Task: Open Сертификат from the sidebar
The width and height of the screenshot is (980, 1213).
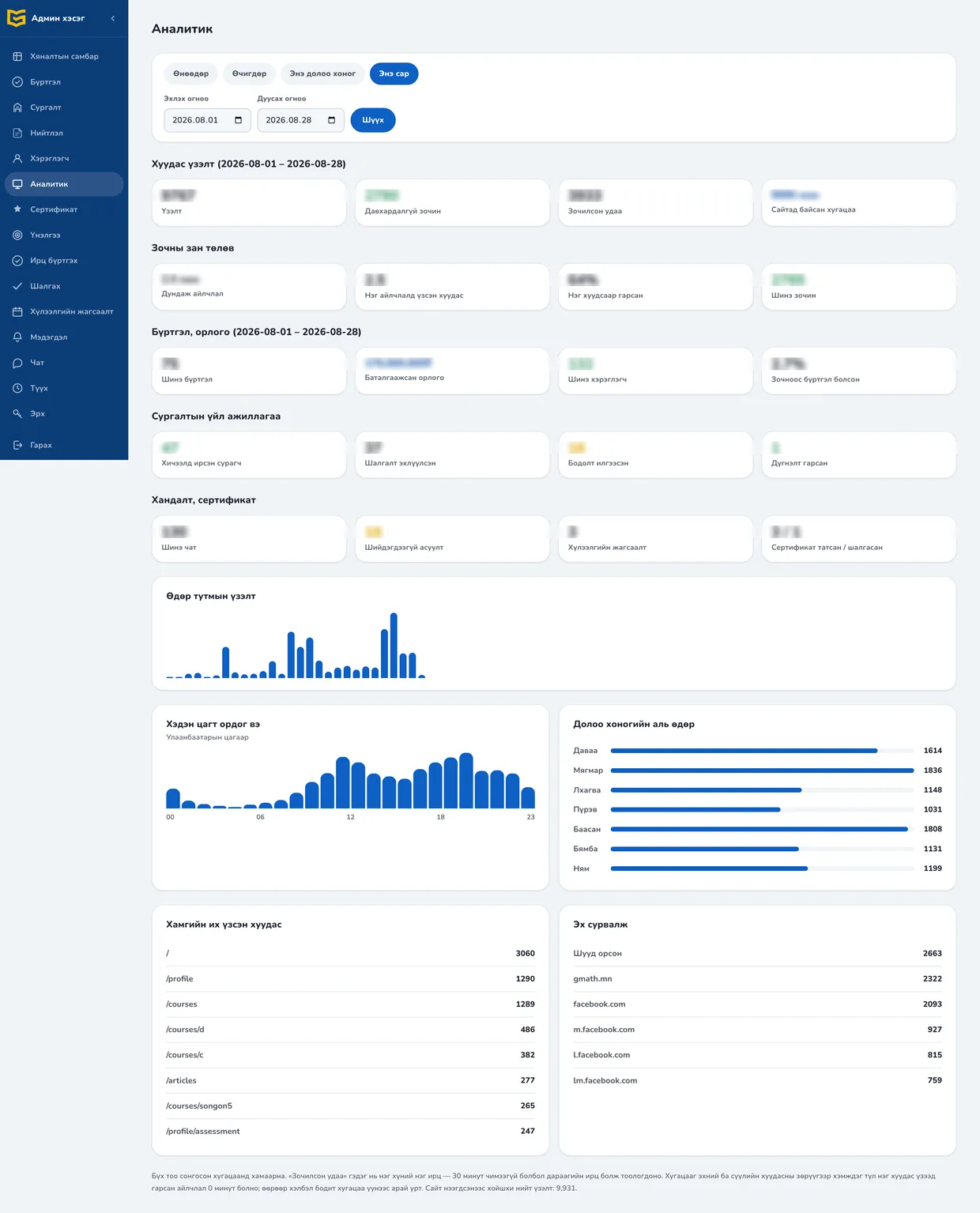Action: point(64,209)
